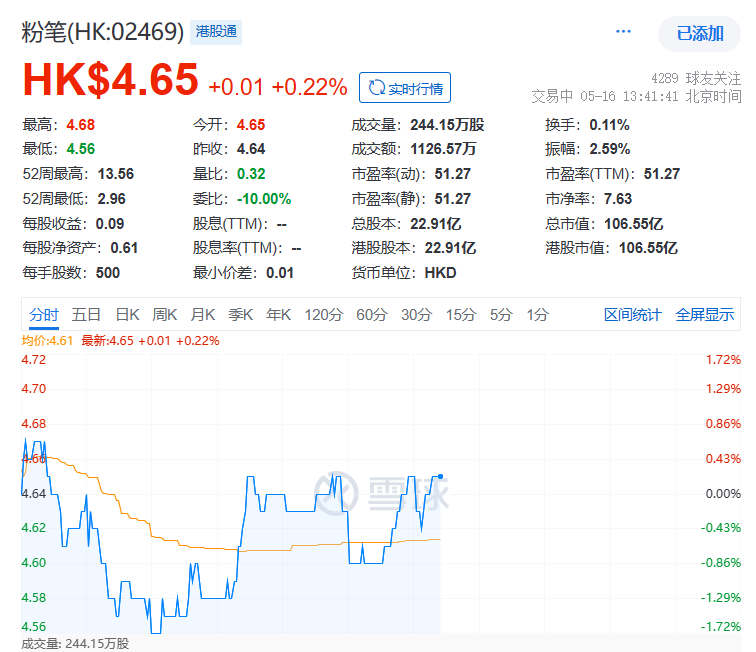
Task: Click the 量比 value 0.32
Action: pos(251,174)
